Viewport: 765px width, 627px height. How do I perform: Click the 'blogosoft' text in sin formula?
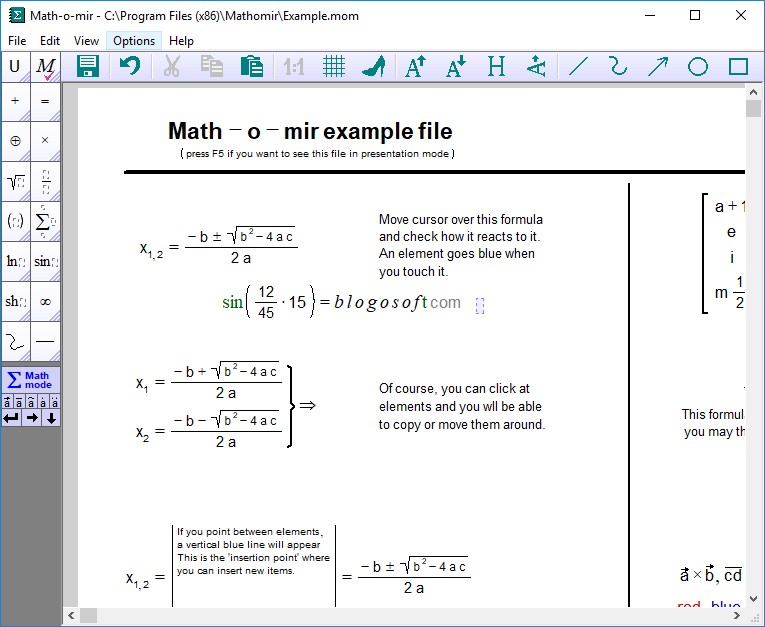pos(381,303)
